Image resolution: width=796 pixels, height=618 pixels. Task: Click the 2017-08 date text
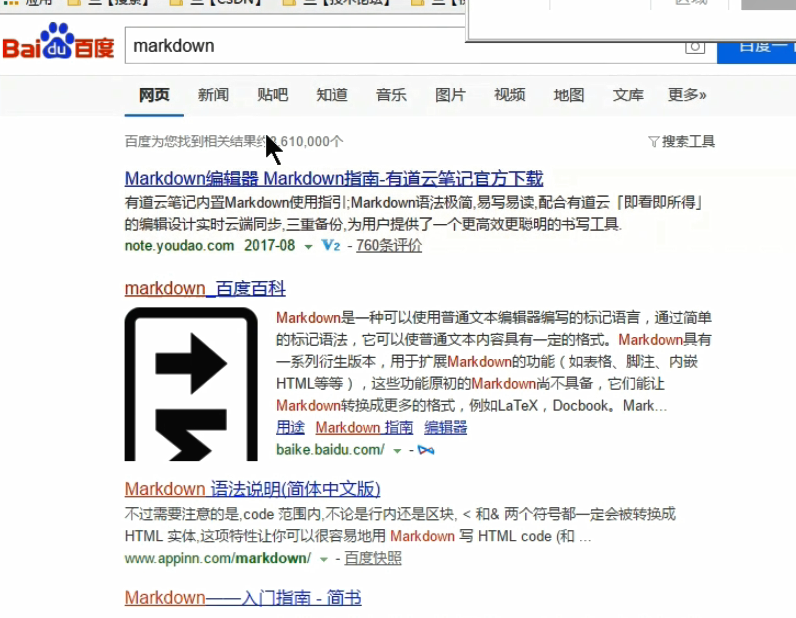pos(270,246)
